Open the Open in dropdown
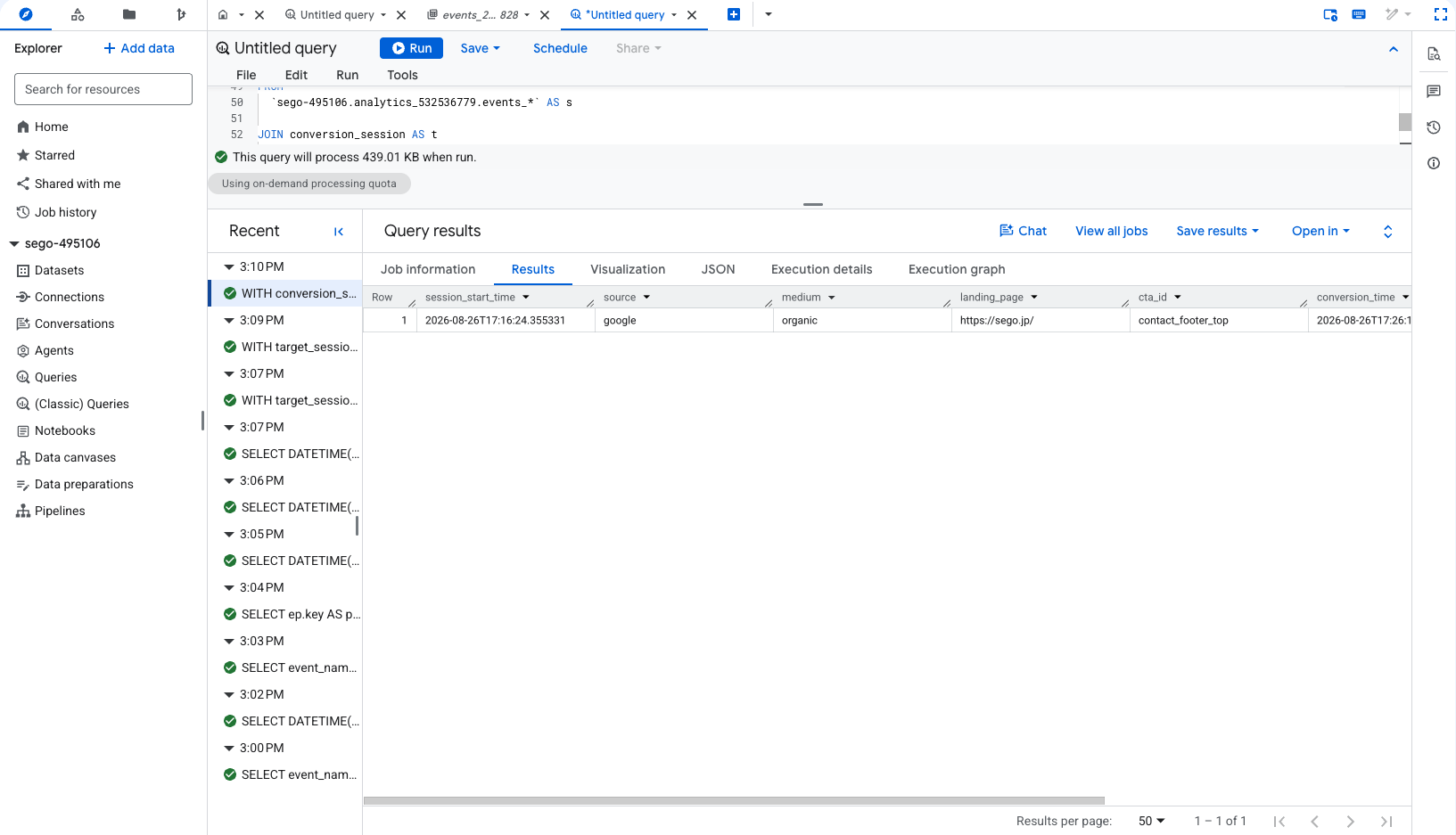The width and height of the screenshot is (1456, 835). (x=1320, y=231)
